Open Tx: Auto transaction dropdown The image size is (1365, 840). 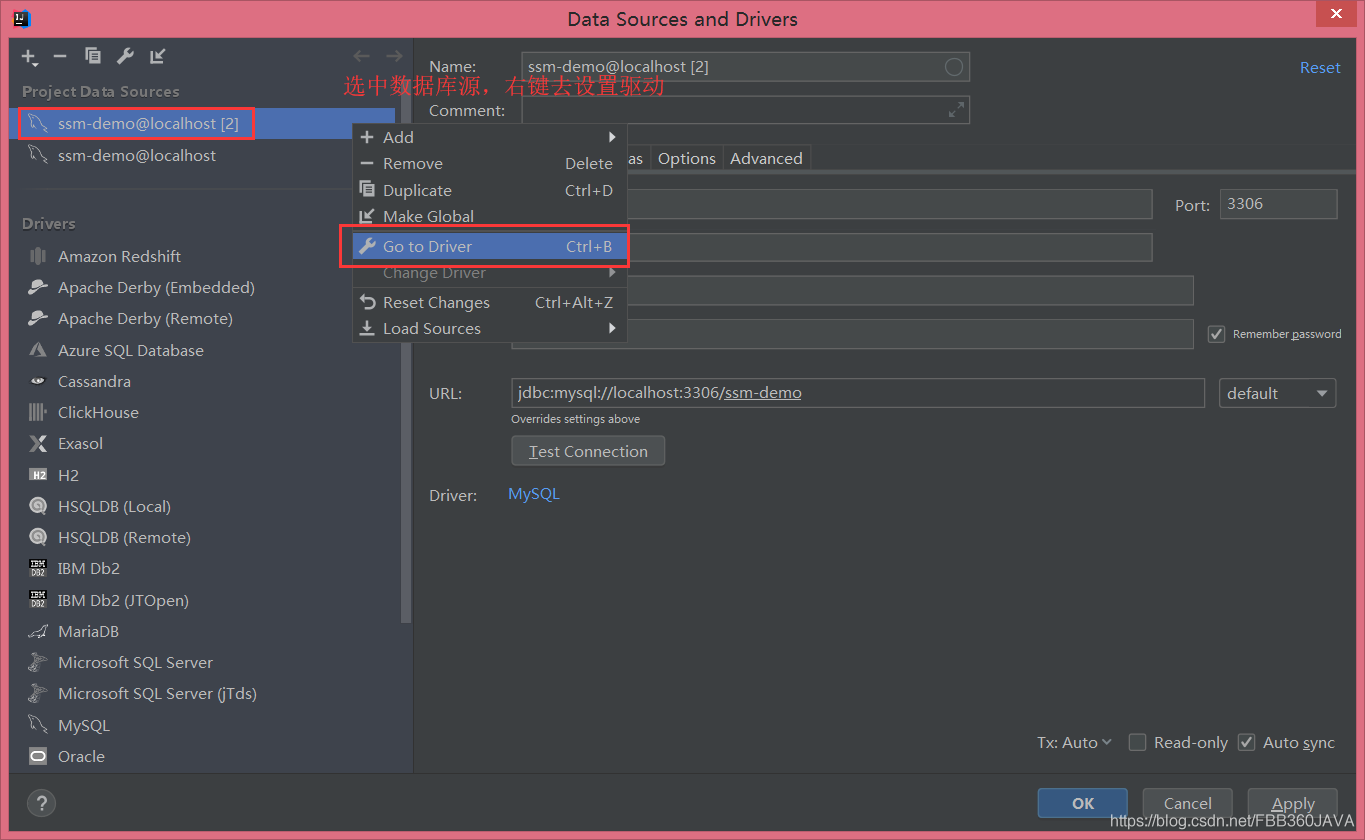(1074, 742)
